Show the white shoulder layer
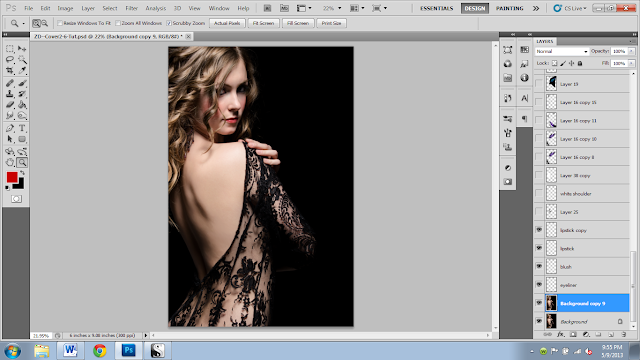 click(539, 193)
